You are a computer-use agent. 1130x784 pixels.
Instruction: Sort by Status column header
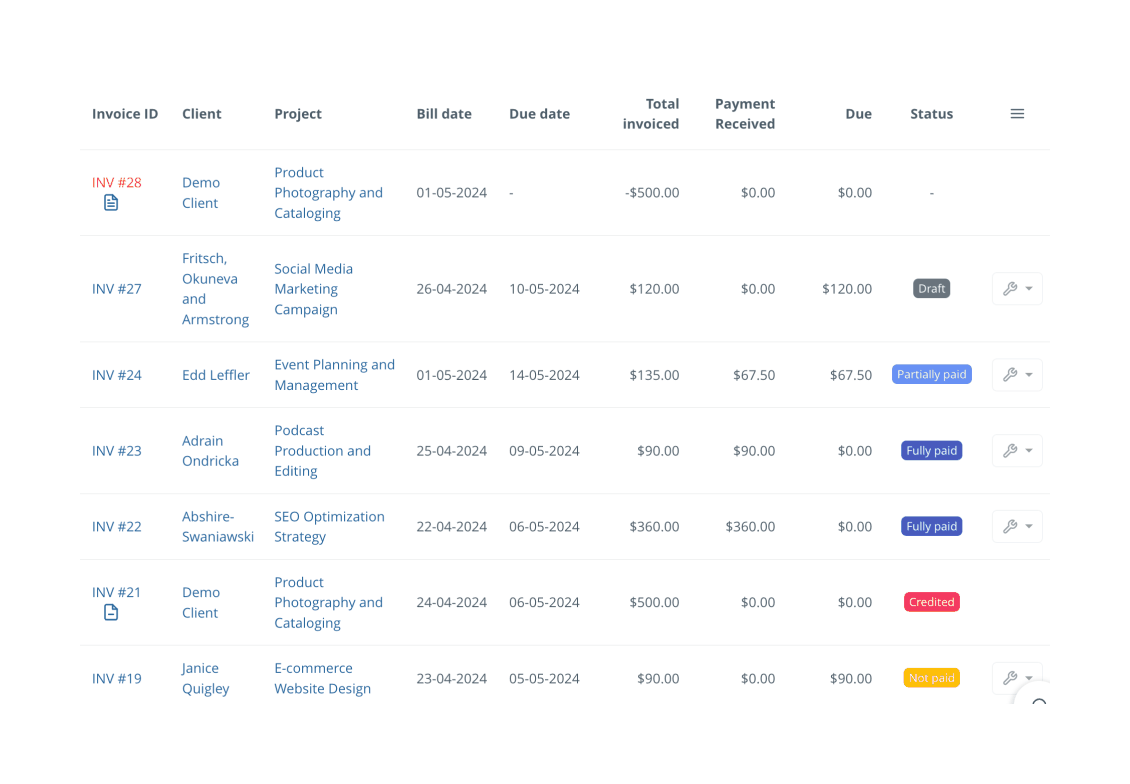931,114
